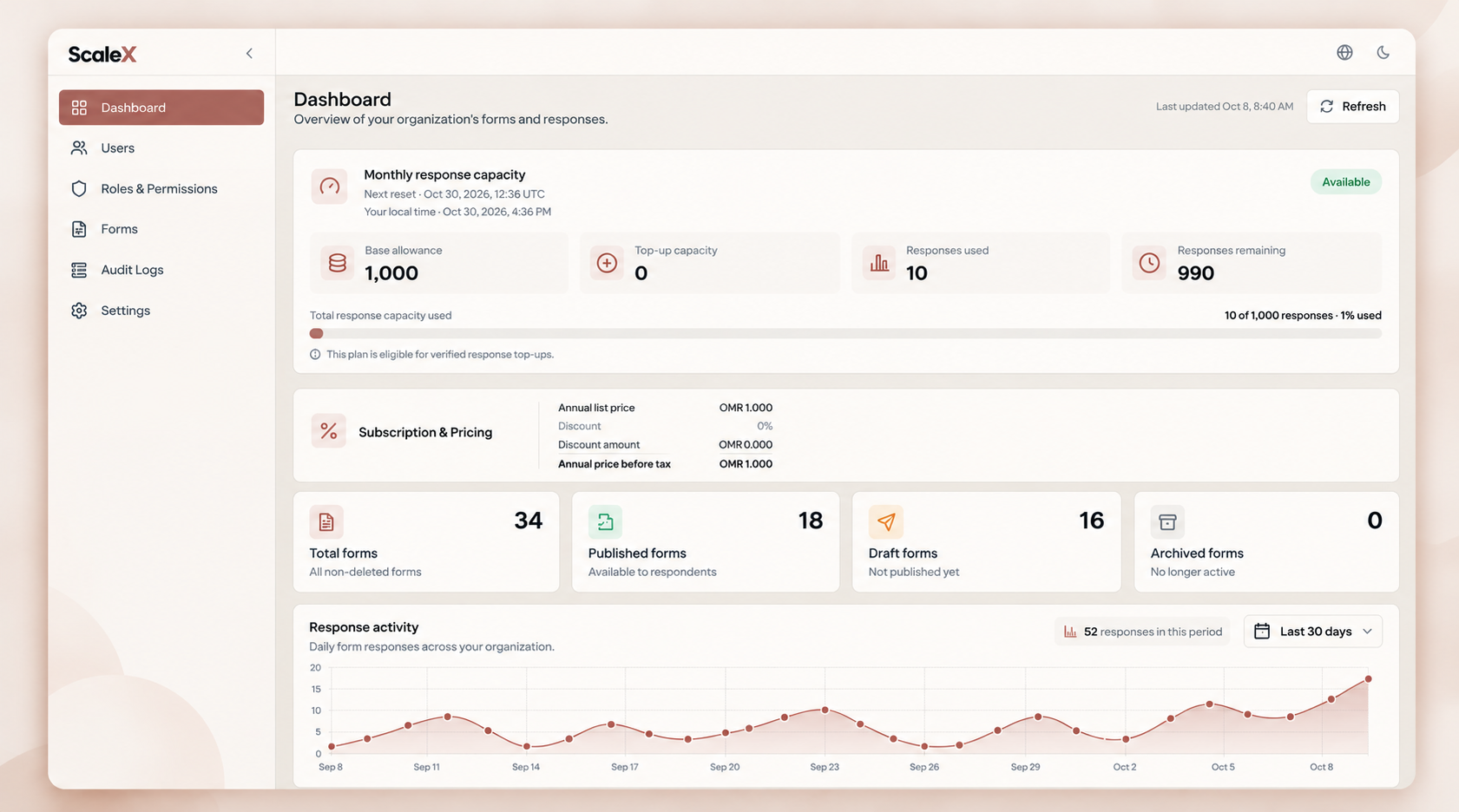Click the Draft forms paper-plane icon
The height and width of the screenshot is (812, 1459).
click(886, 522)
